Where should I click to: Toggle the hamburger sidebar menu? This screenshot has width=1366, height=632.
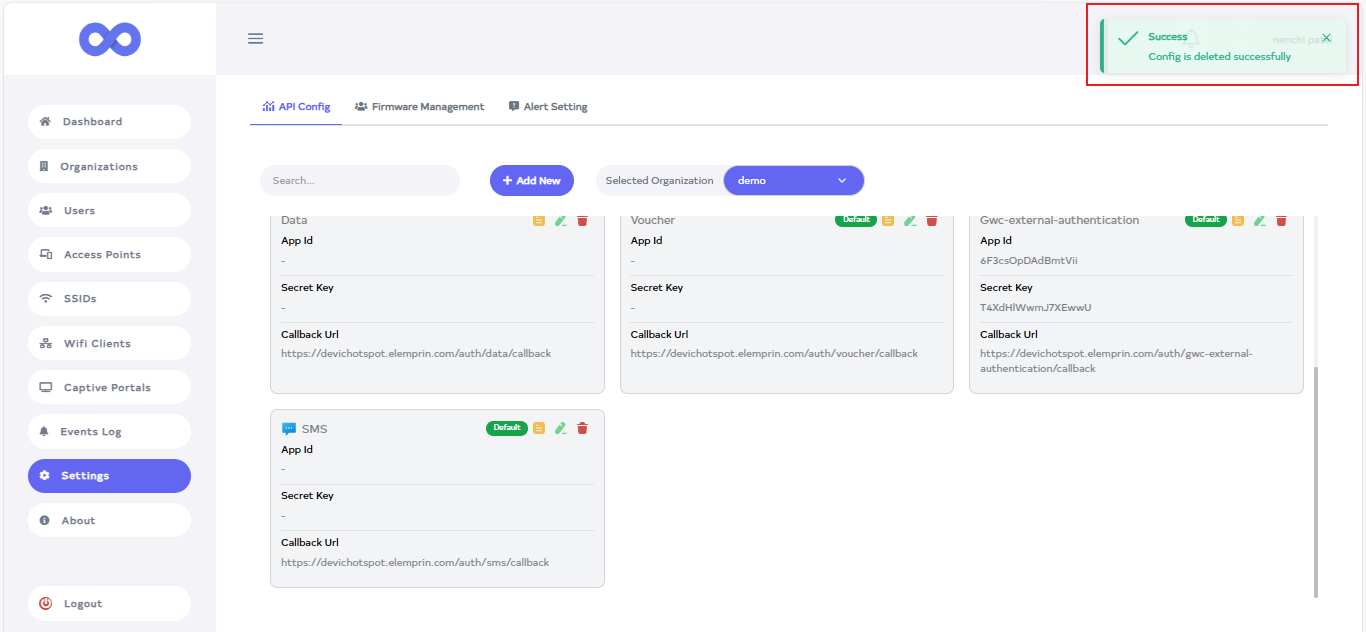click(256, 39)
